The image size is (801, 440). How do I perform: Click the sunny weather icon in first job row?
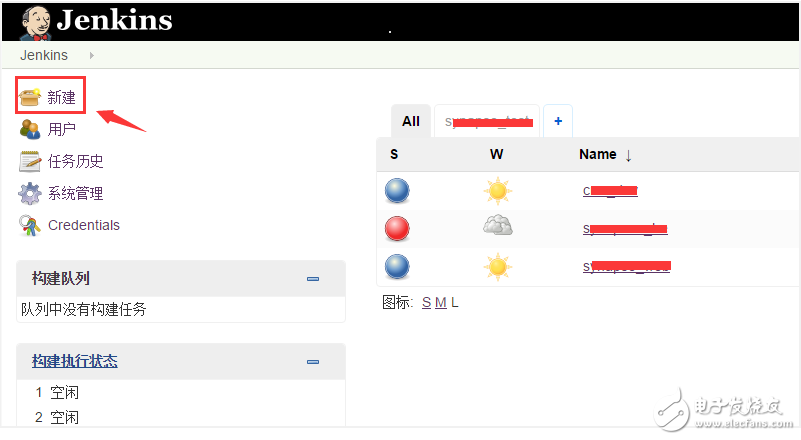click(x=498, y=191)
